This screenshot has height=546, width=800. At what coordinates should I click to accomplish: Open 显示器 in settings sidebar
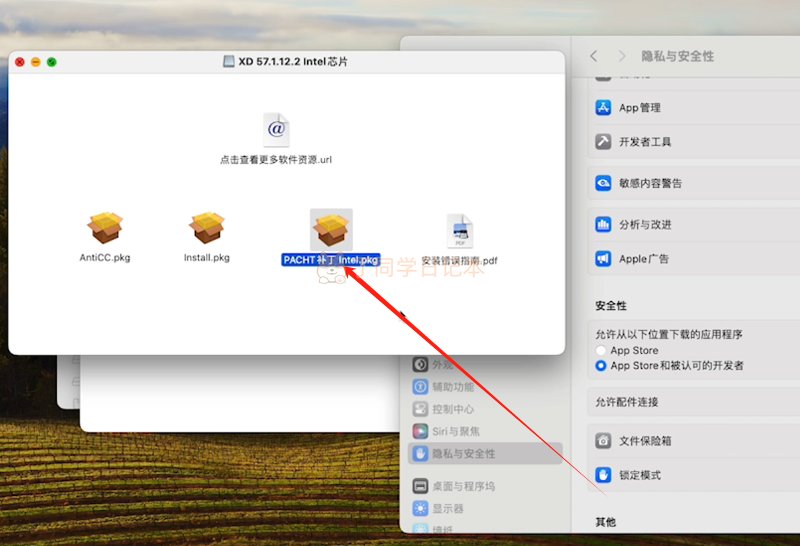pos(485,508)
